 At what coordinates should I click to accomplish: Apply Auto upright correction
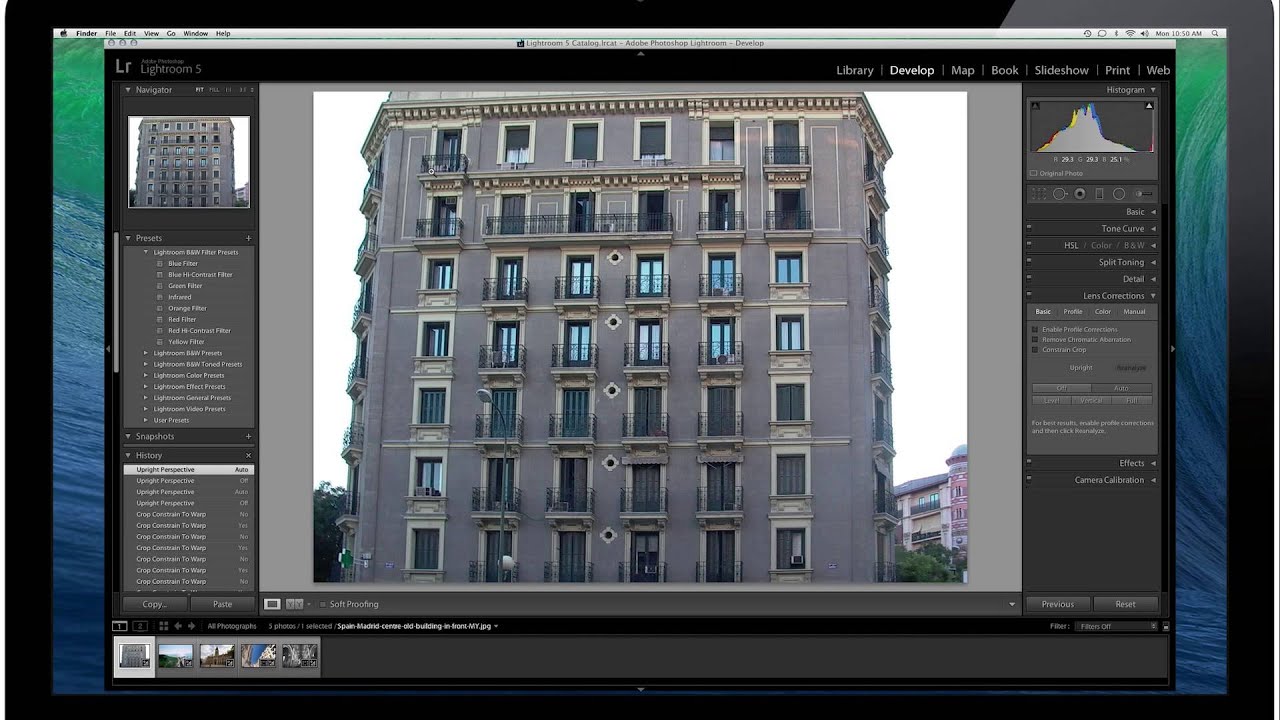click(1122, 388)
